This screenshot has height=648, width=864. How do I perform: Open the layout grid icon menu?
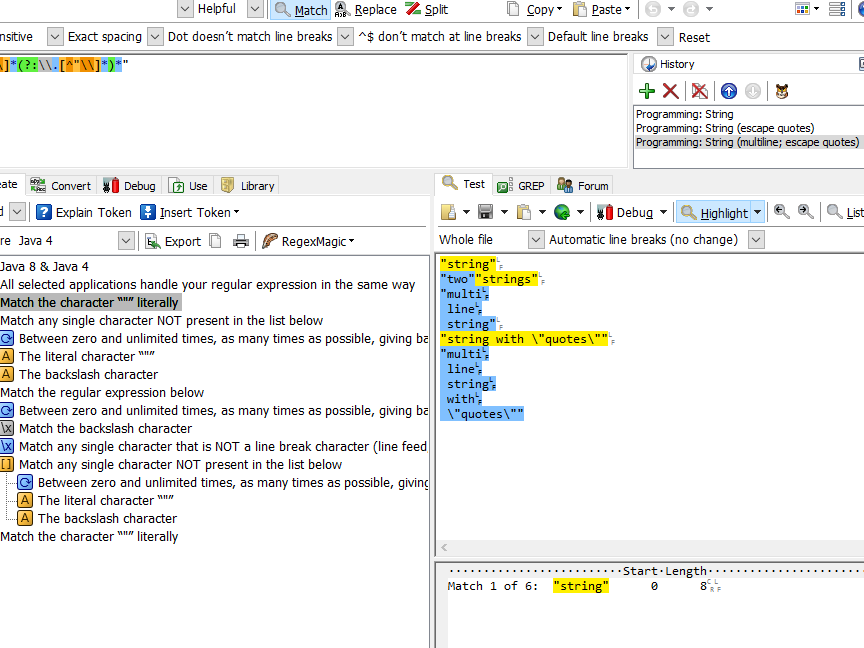(807, 9)
